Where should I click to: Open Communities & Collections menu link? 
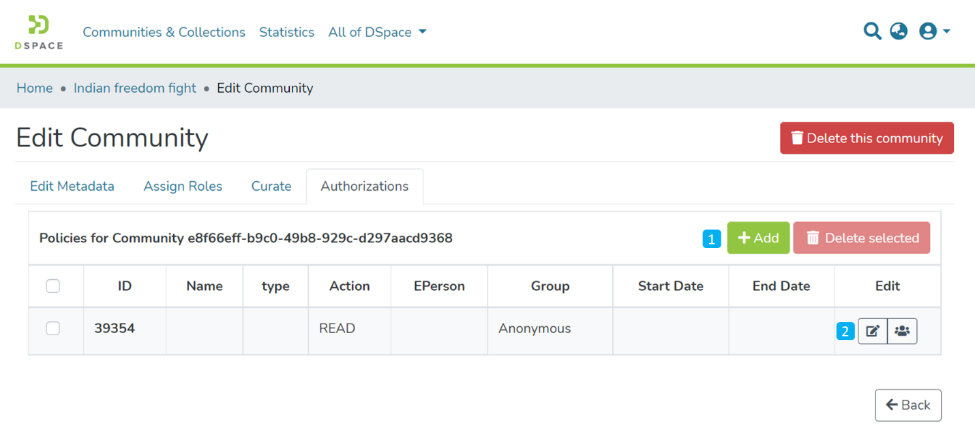(164, 32)
